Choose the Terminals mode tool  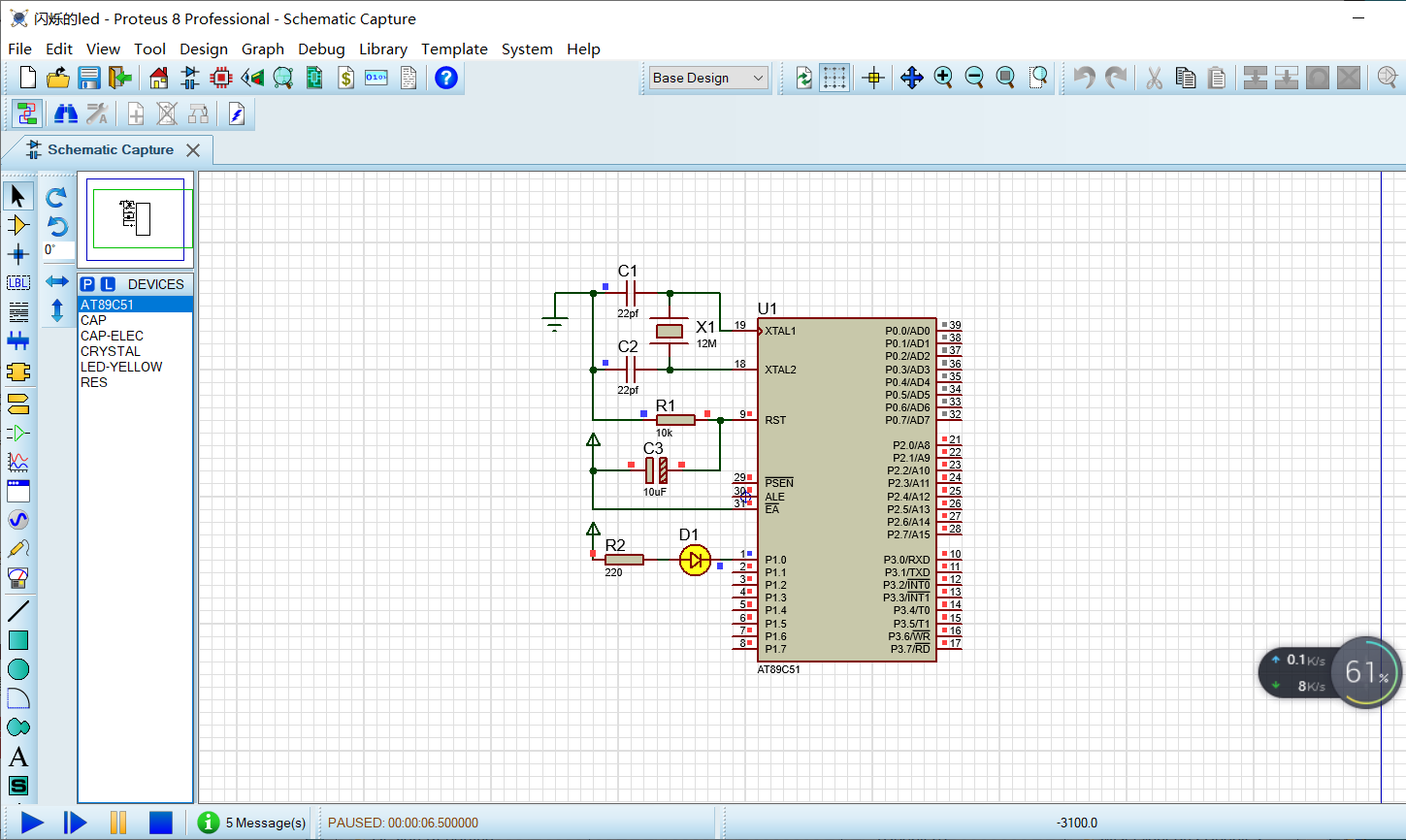(18, 402)
